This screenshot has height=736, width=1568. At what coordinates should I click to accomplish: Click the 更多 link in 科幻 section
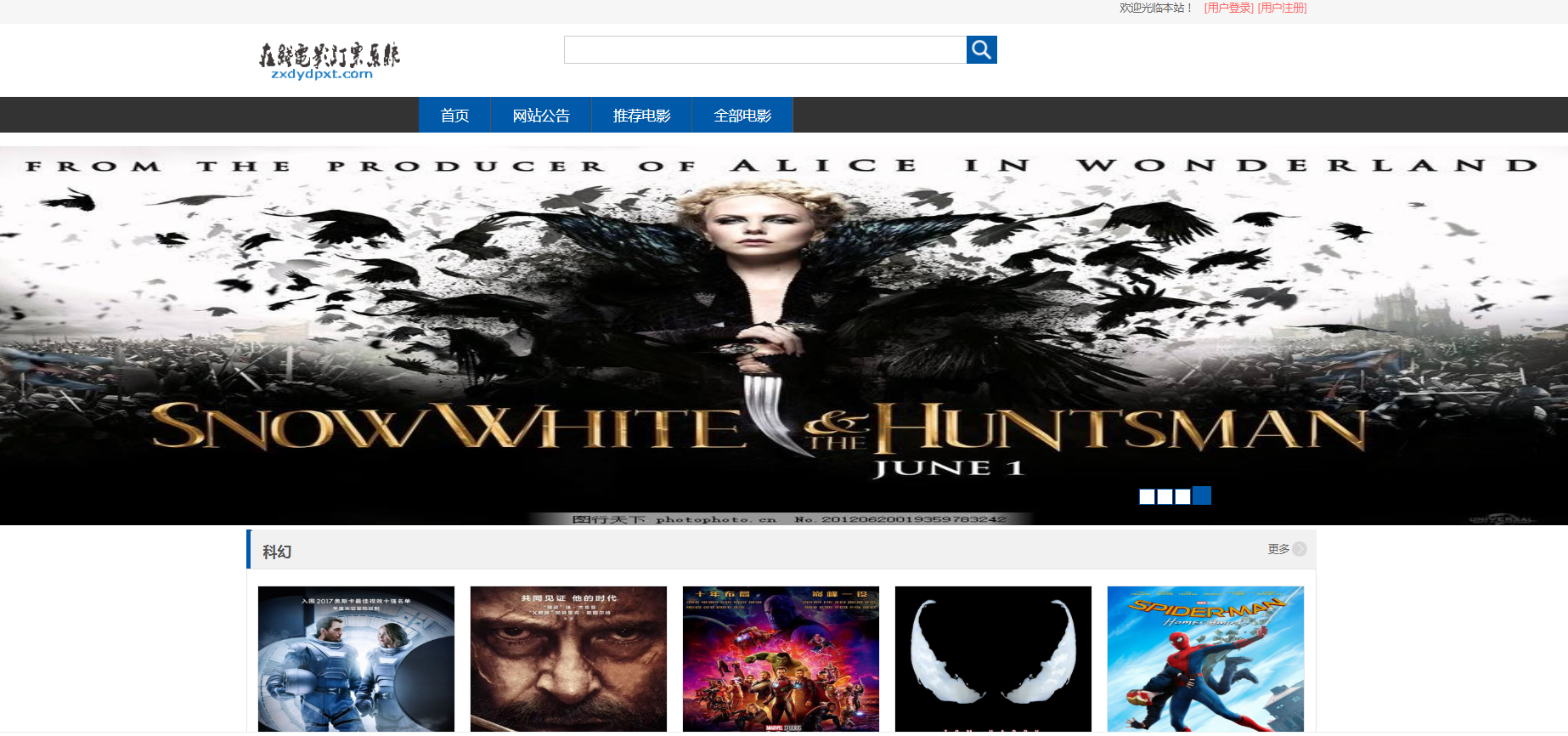tap(1278, 549)
